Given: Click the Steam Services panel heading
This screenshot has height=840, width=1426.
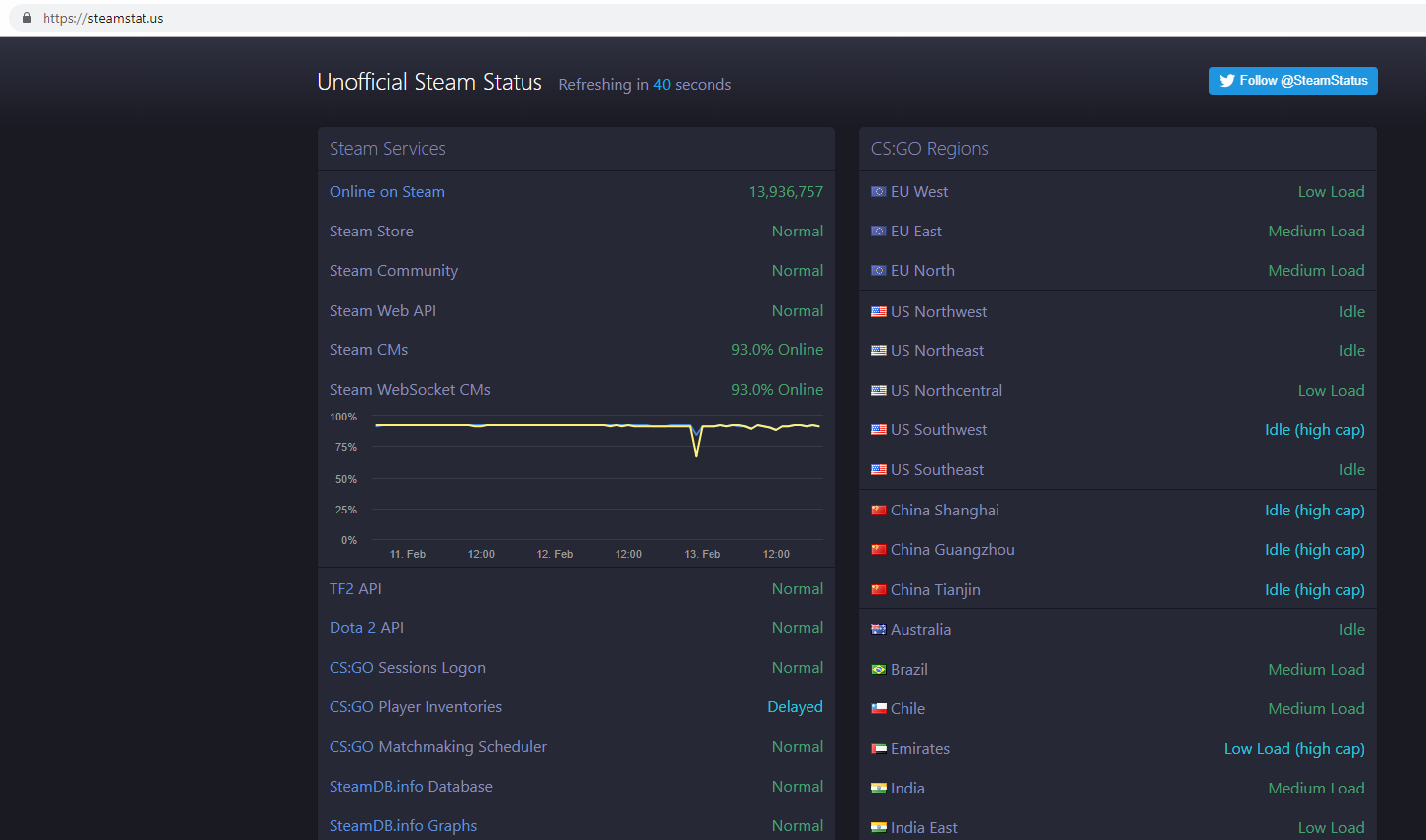Looking at the screenshot, I should [x=388, y=149].
